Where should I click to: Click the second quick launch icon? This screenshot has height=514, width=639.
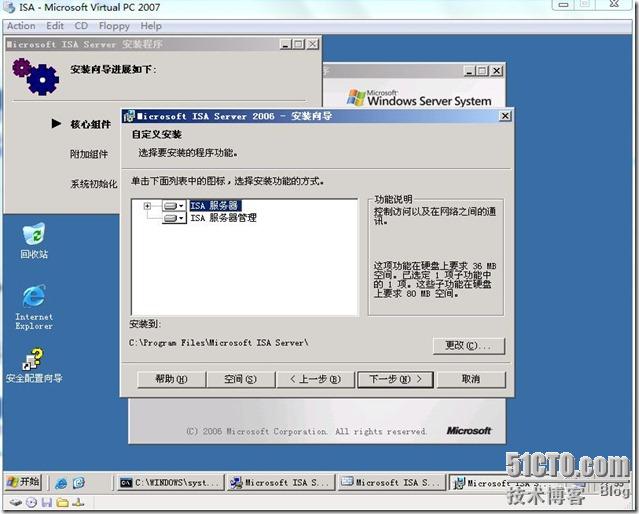[x=79, y=483]
